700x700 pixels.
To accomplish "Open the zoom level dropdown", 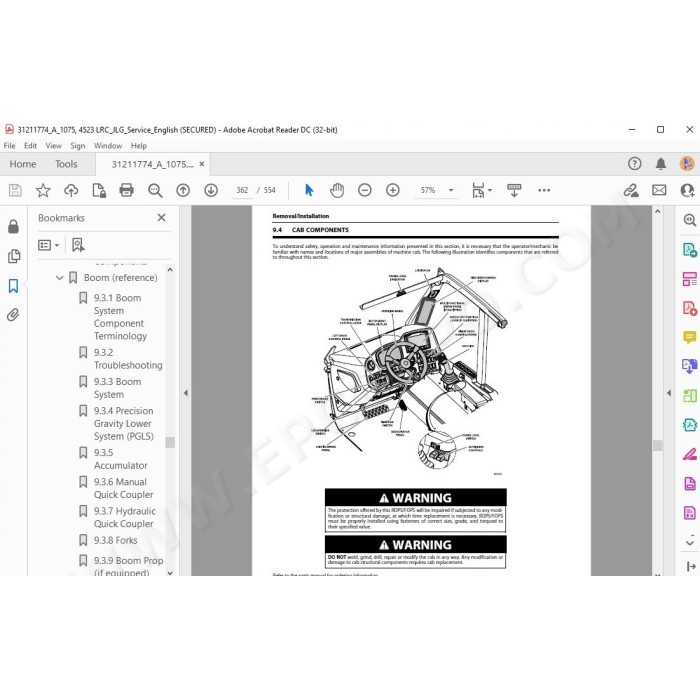I will tap(451, 191).
